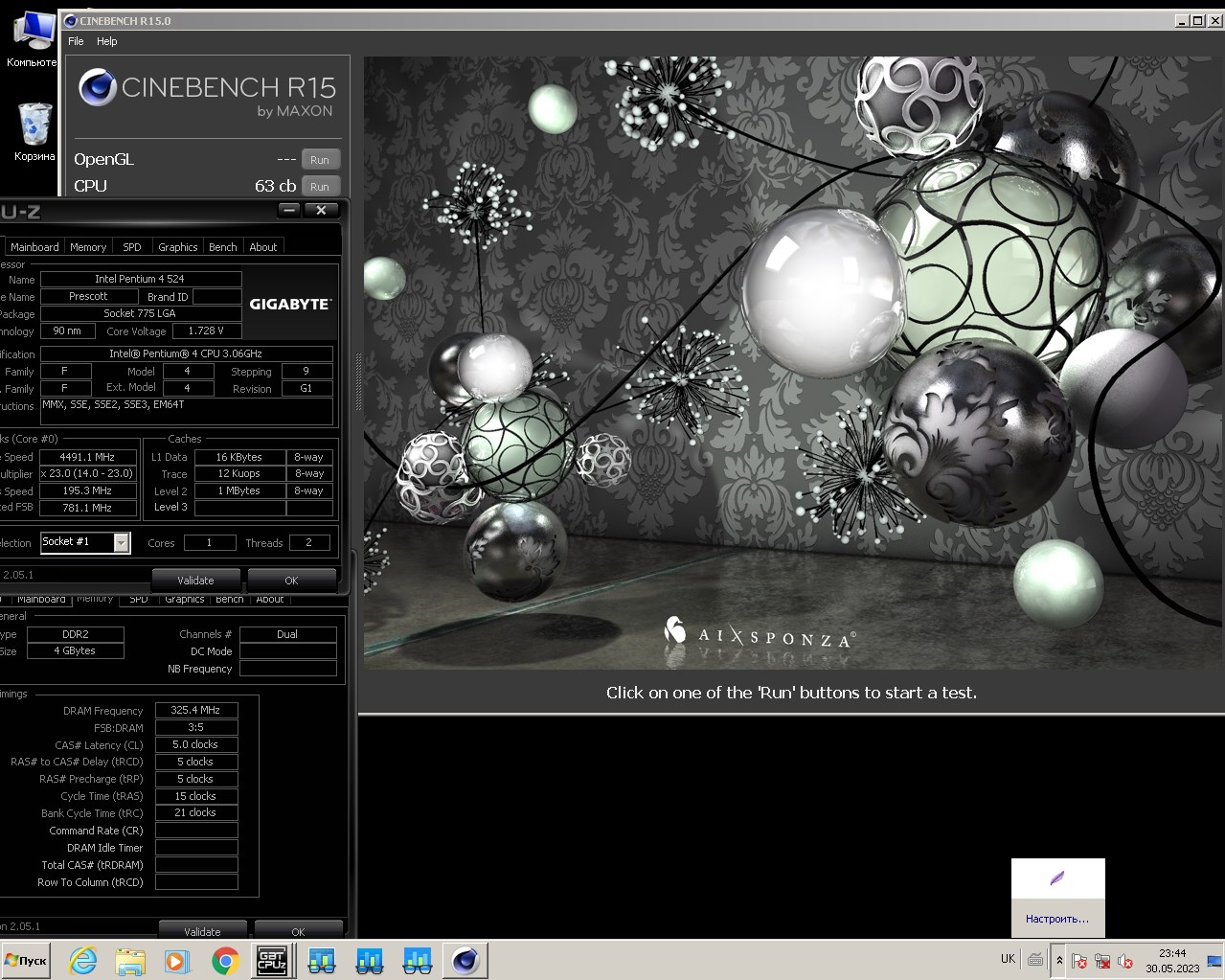
Task: Switch to SPD tab in CPU-Z processor window
Action: click(132, 247)
